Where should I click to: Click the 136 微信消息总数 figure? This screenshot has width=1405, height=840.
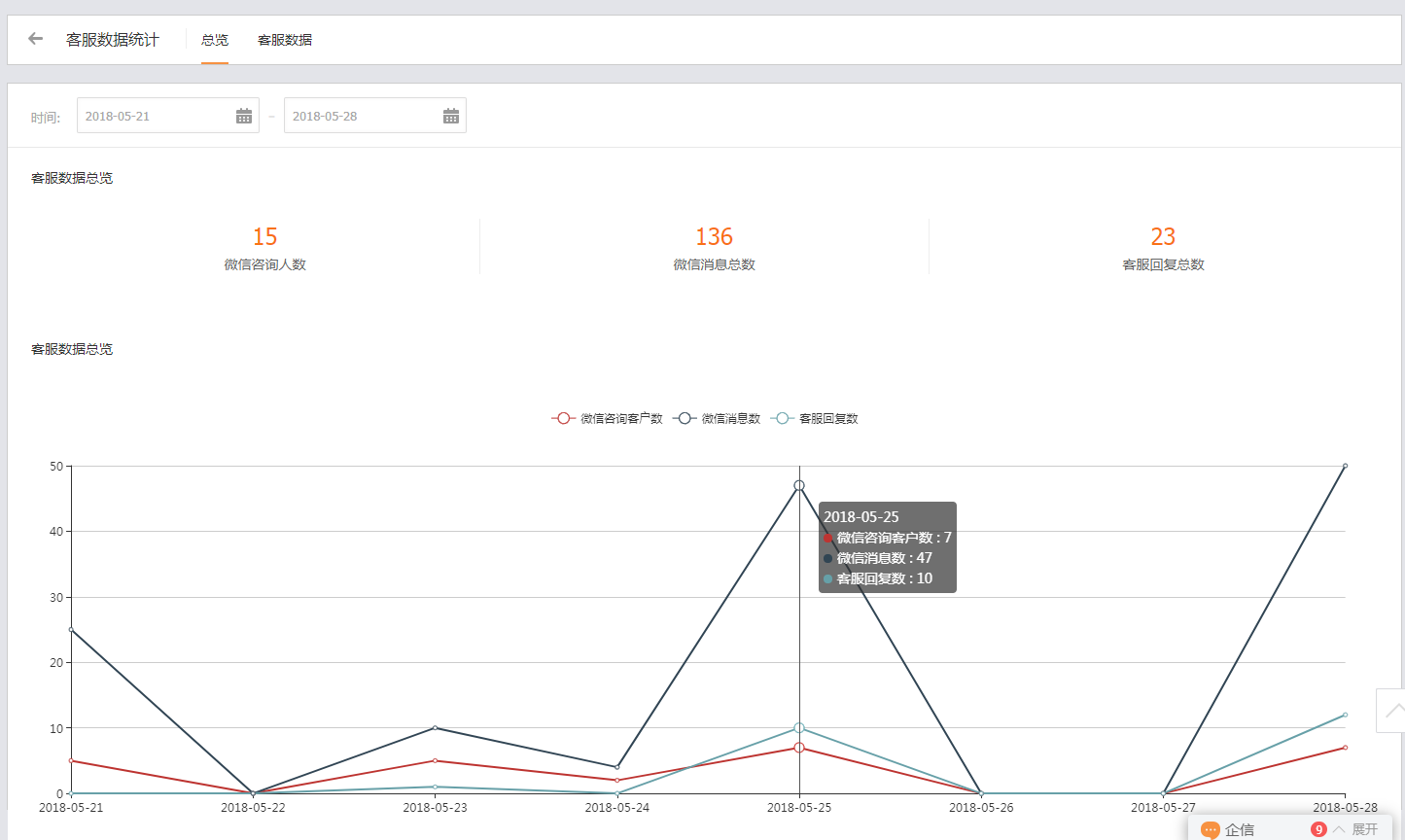[714, 237]
